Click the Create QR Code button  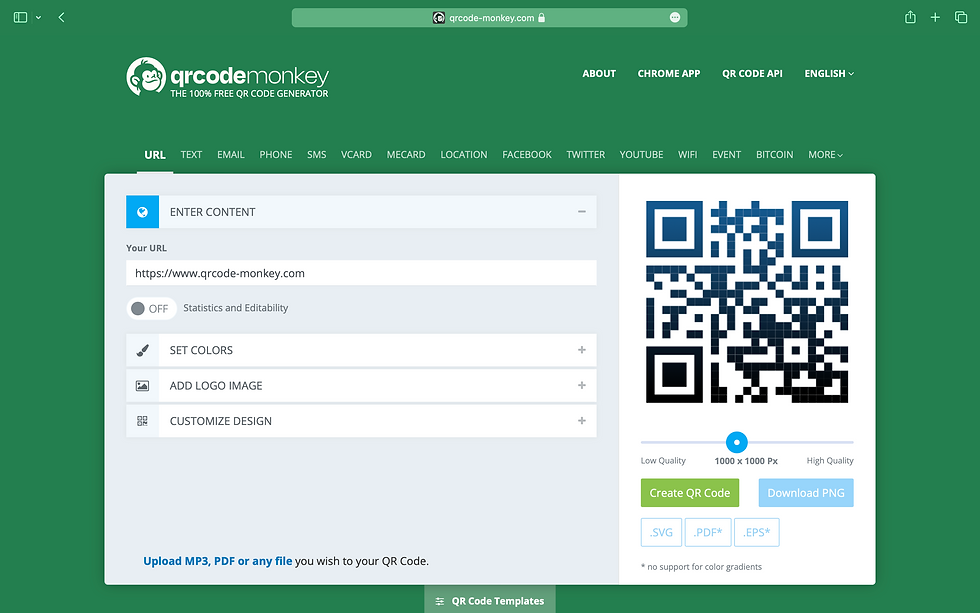point(690,493)
